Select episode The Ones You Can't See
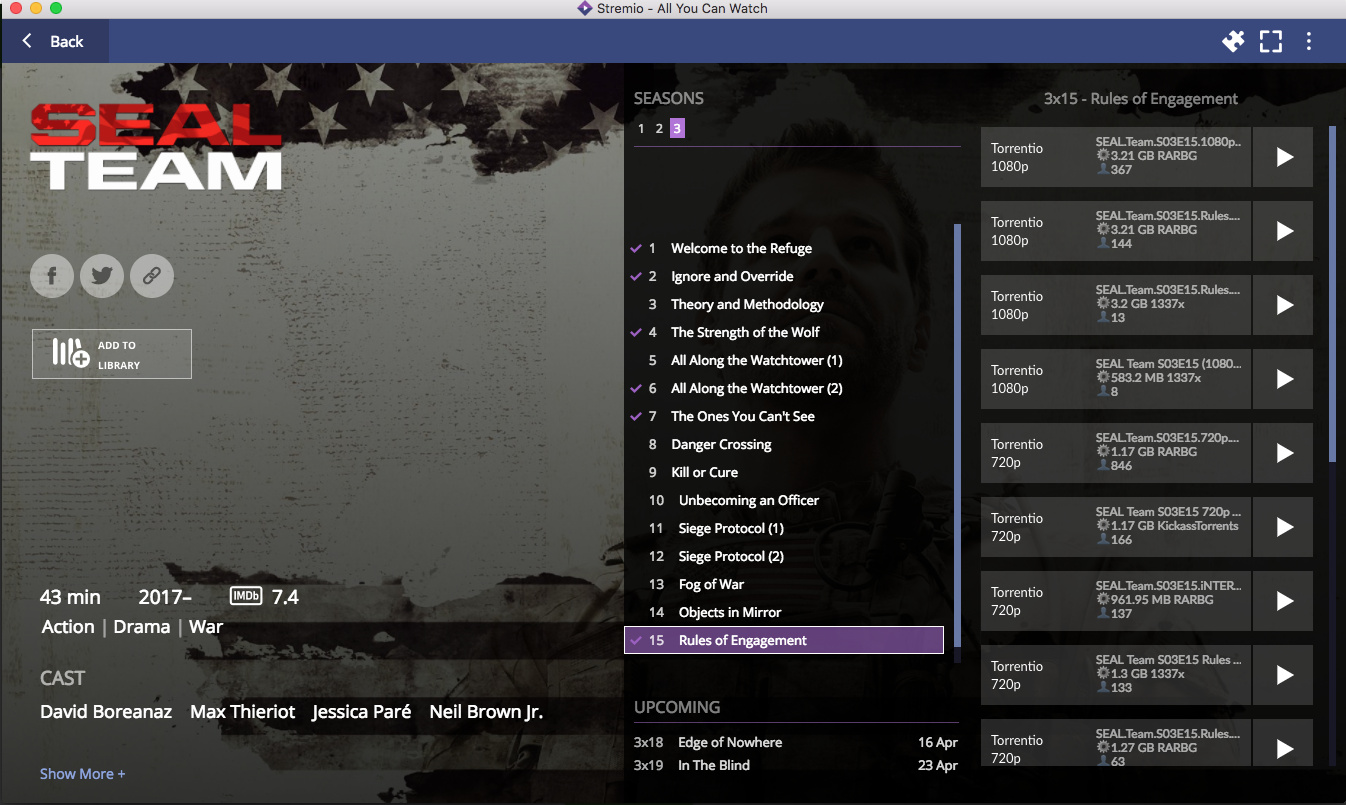 click(784, 416)
